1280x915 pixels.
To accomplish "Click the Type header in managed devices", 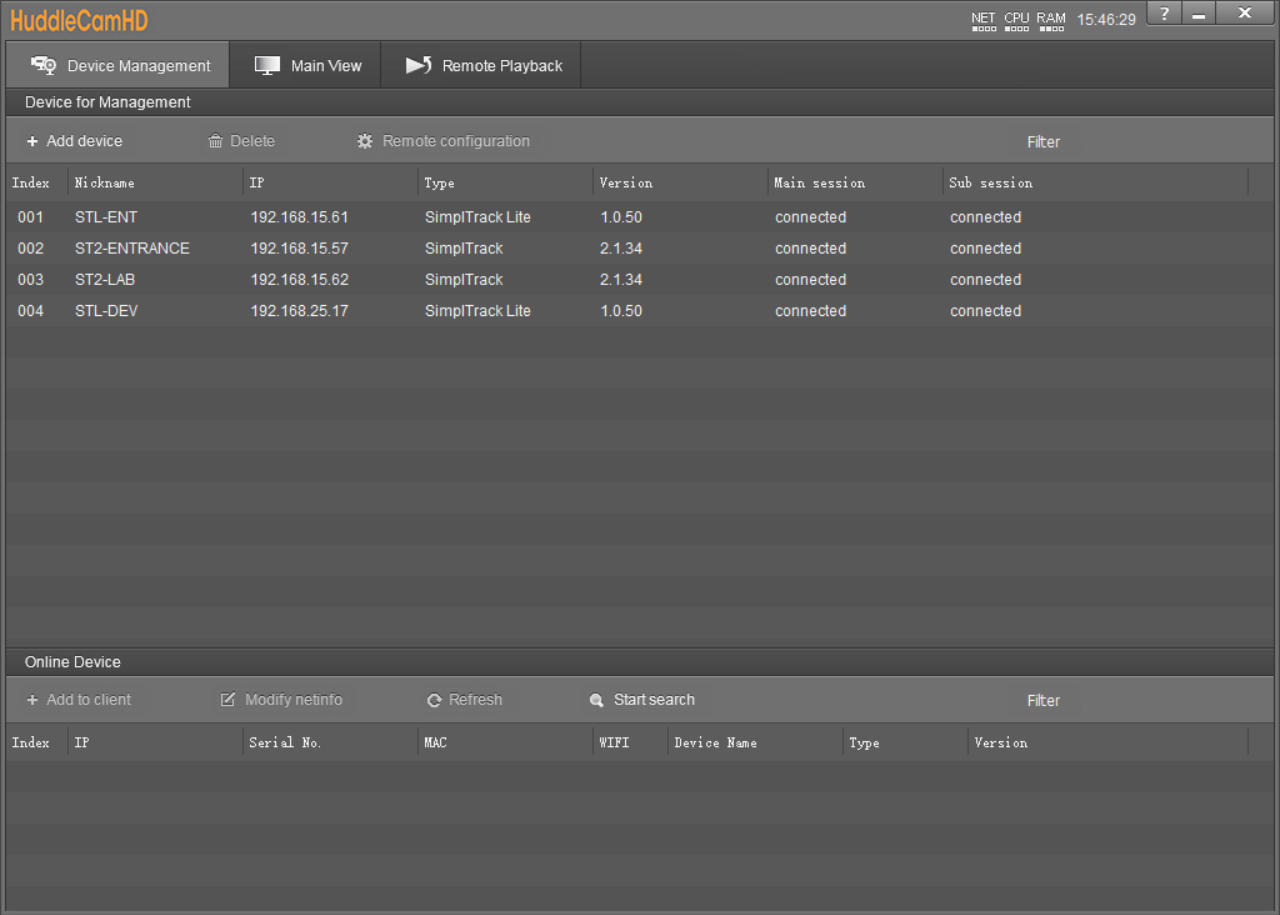I will pyautogui.click(x=505, y=183).
